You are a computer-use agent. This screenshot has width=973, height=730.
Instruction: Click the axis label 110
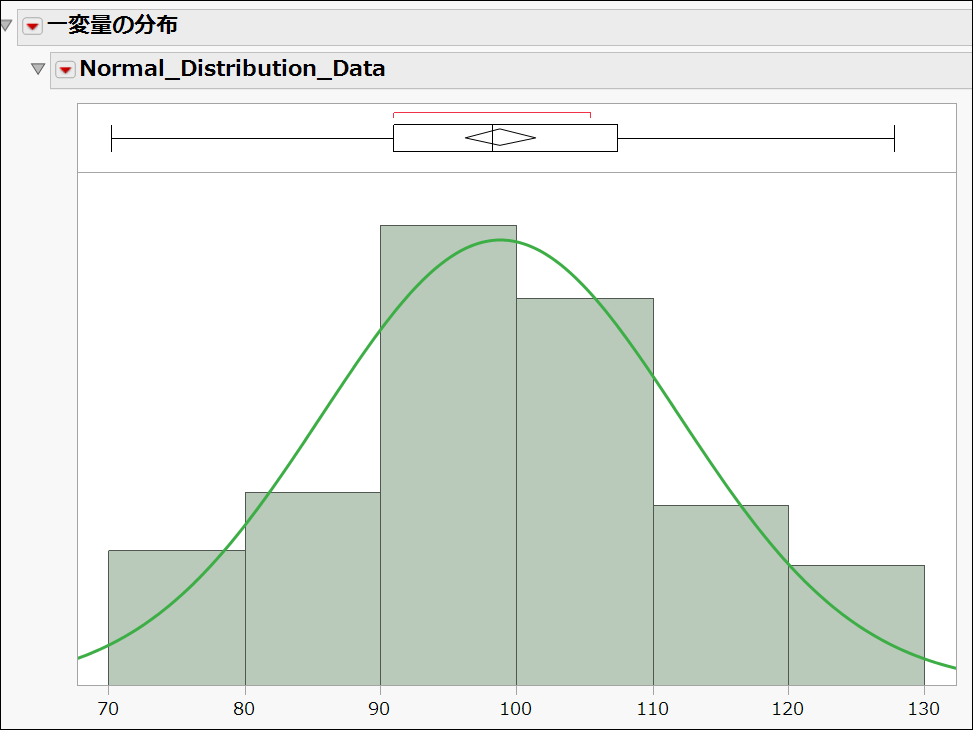(653, 708)
